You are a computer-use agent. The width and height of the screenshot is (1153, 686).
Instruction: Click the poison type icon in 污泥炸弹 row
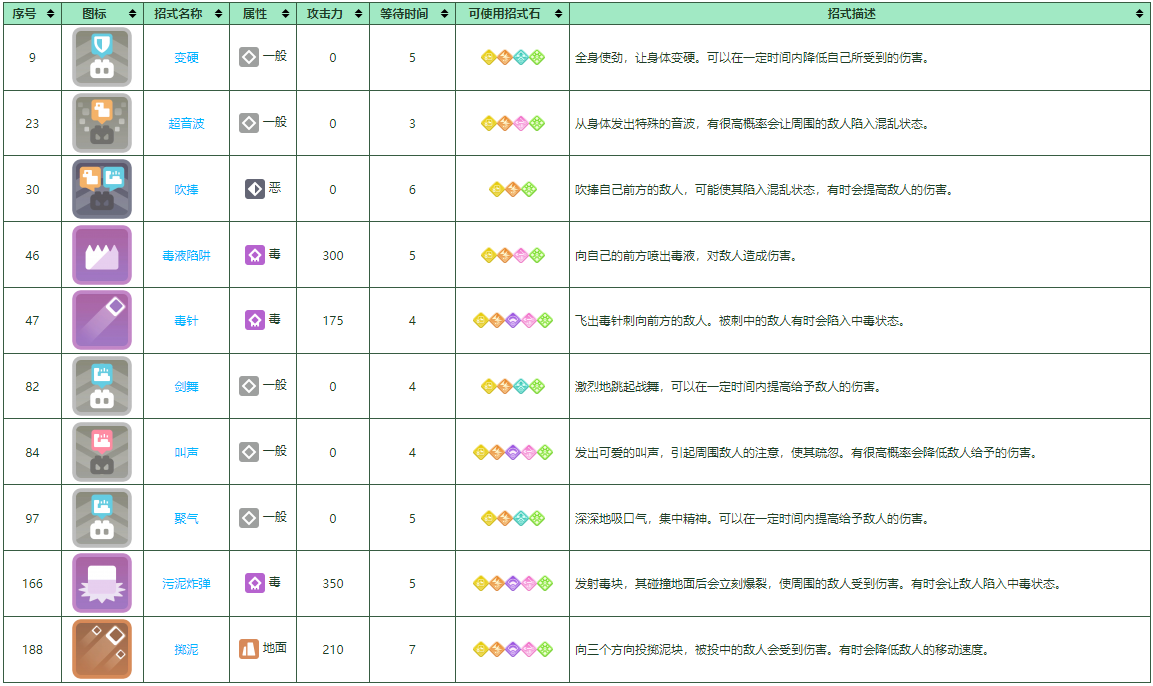(x=255, y=583)
